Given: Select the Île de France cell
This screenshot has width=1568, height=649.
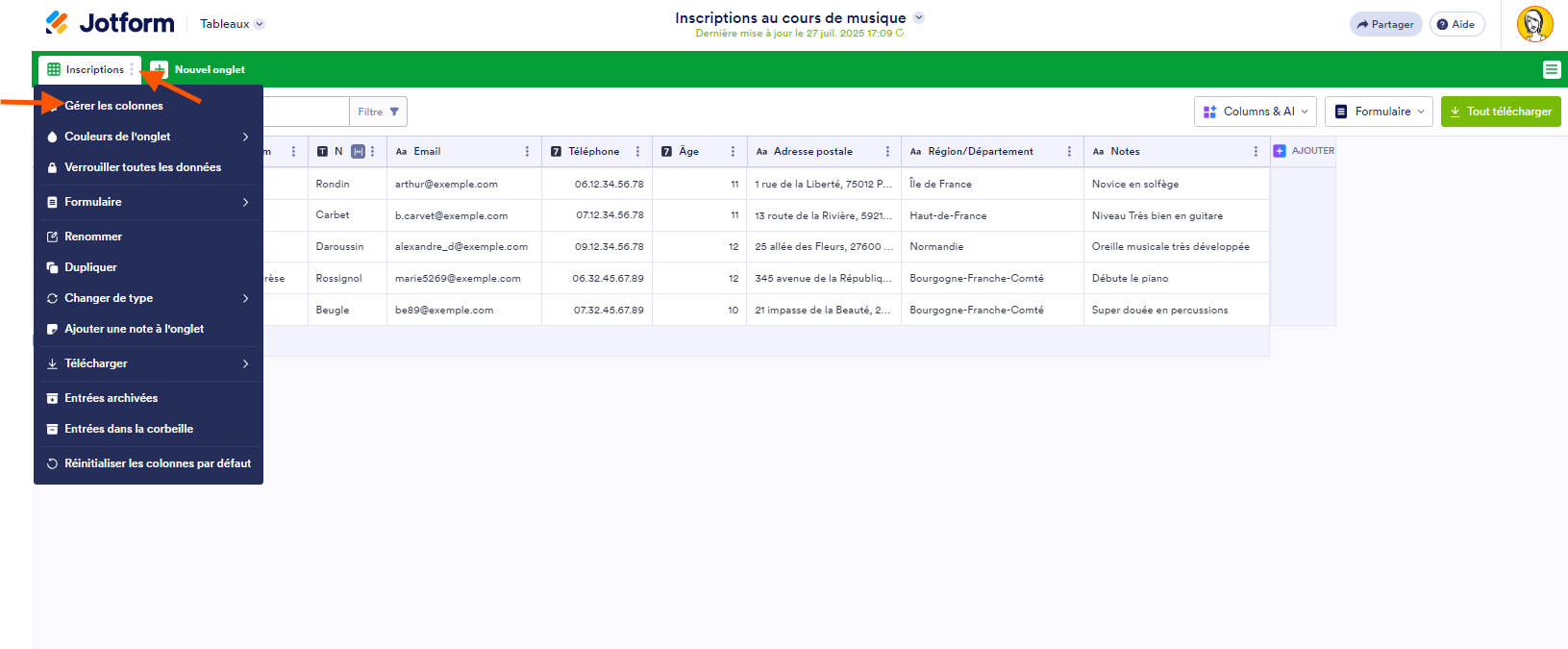Looking at the screenshot, I should click(992, 184).
